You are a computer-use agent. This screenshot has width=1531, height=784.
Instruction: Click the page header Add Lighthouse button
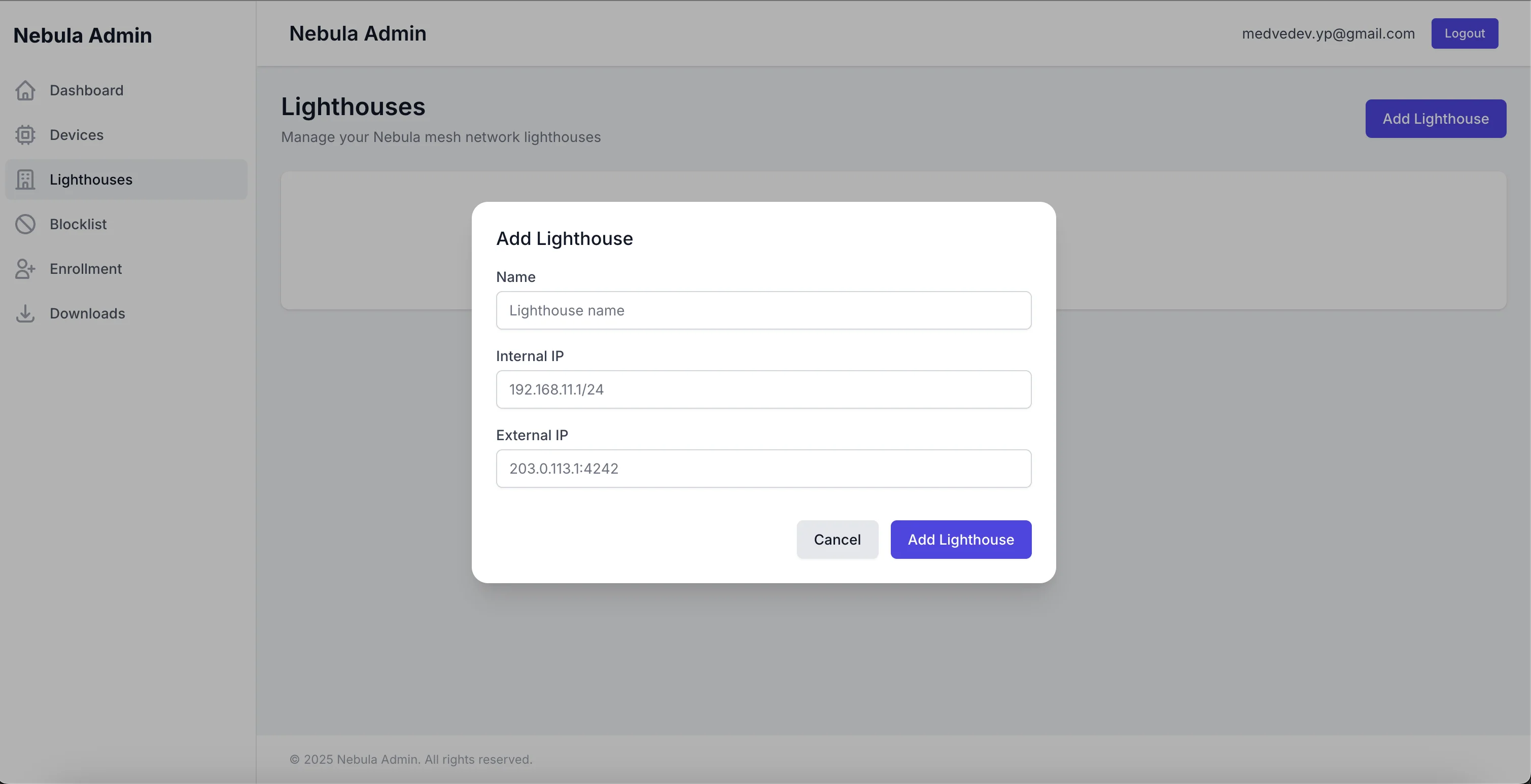[x=1435, y=119]
